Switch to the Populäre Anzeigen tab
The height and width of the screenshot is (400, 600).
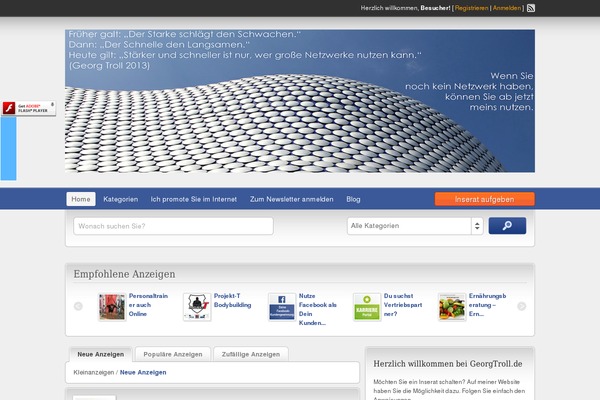tap(173, 354)
